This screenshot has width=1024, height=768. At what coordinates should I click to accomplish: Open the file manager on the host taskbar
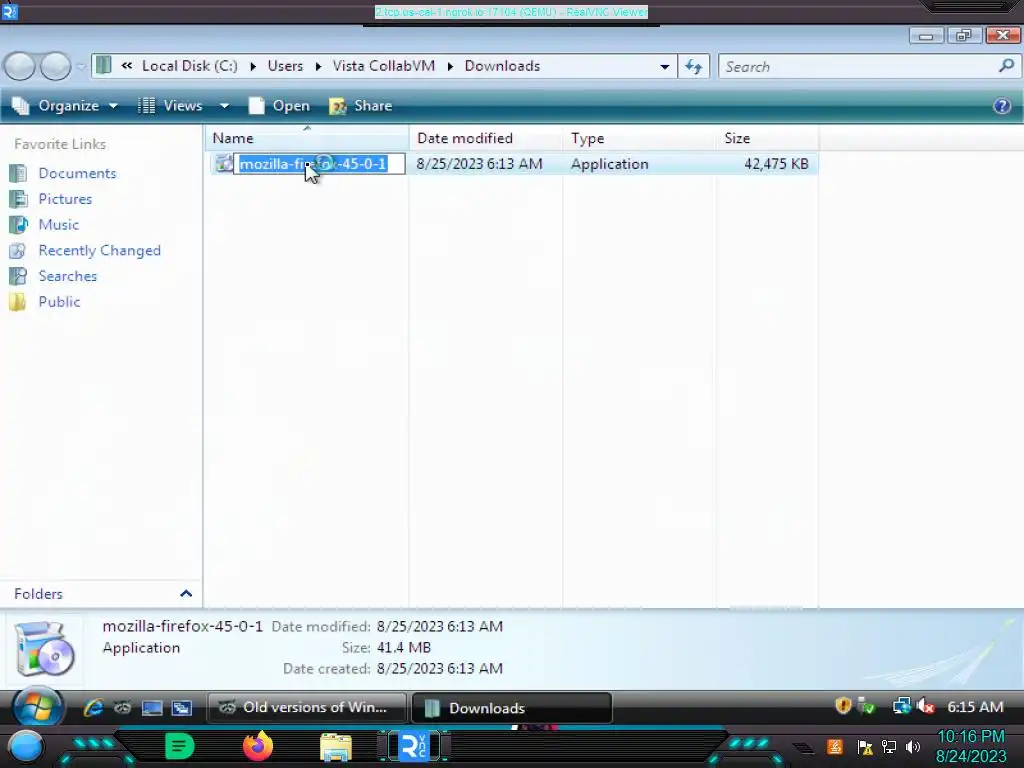[336, 746]
